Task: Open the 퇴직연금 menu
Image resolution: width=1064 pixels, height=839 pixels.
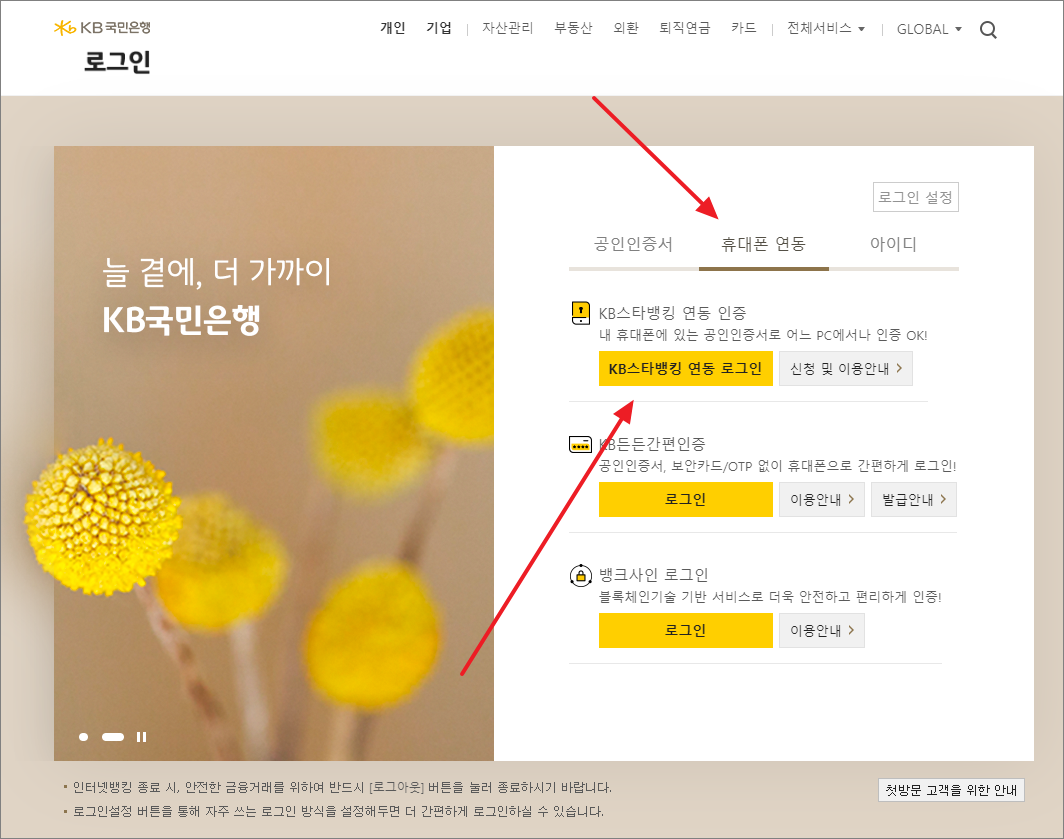Action: (685, 28)
